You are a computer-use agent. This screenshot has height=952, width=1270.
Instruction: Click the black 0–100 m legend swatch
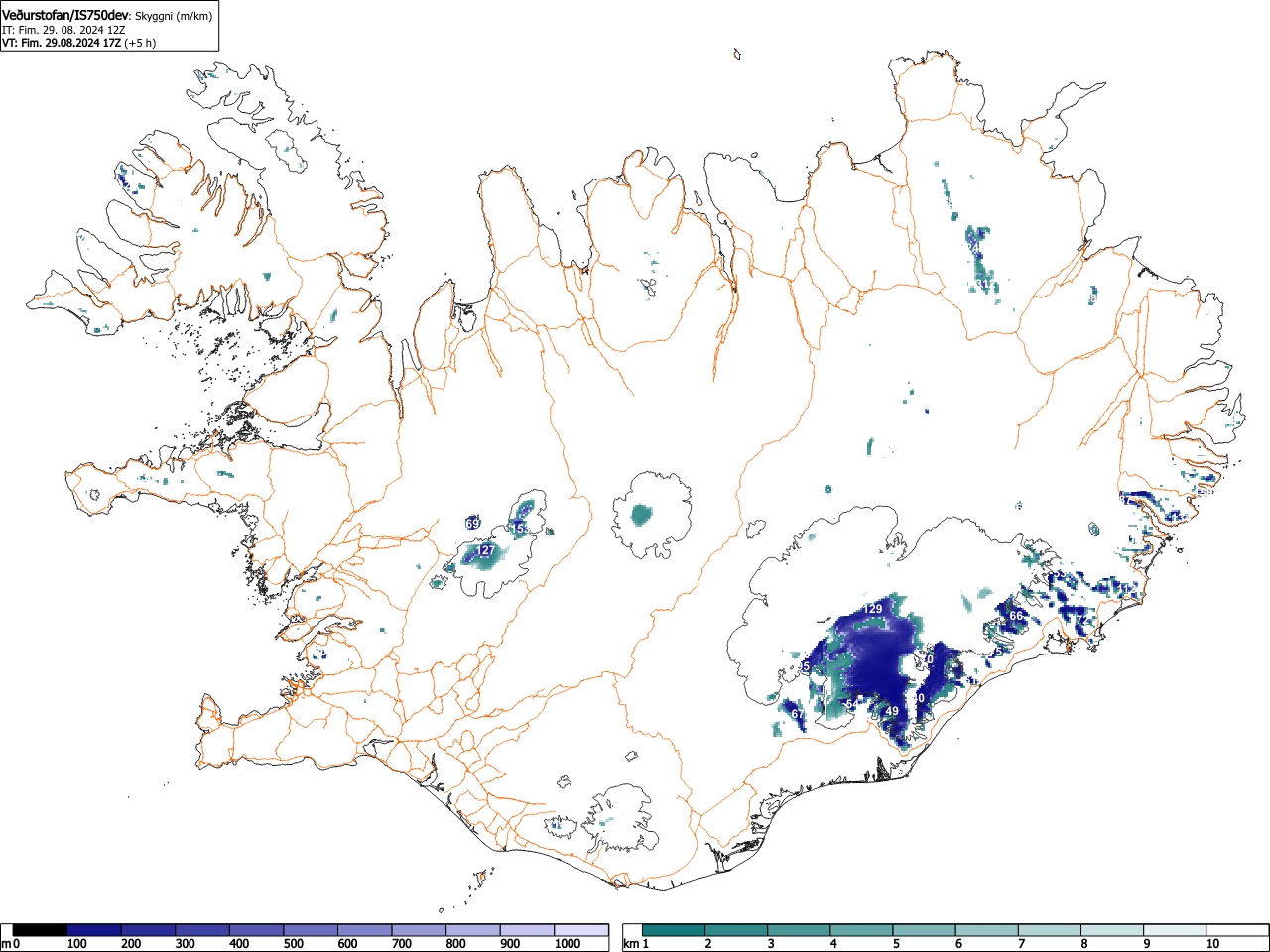40,930
